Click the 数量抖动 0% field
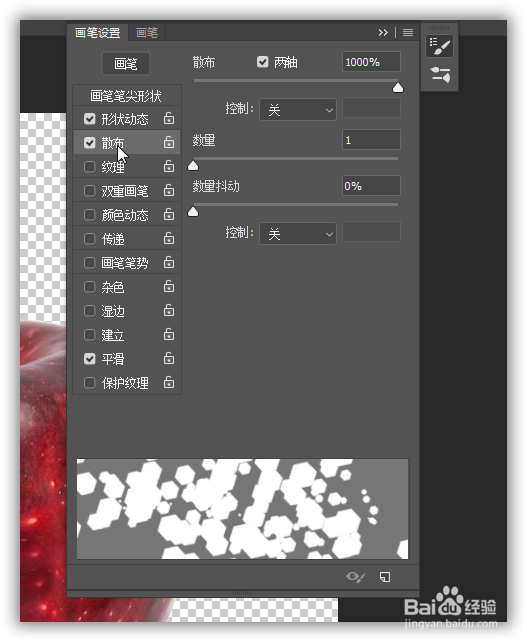 [x=371, y=186]
